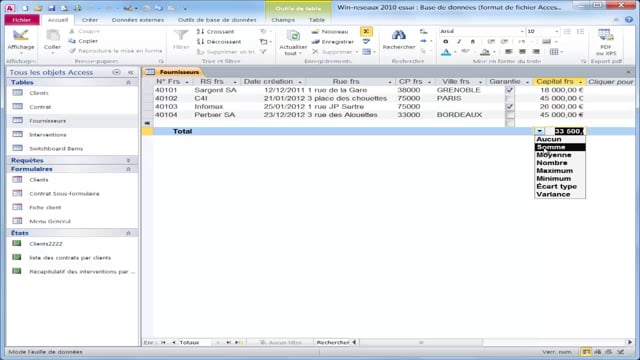The image size is (640, 360).
Task: Select Aucun in totals list
Action: [560, 139]
